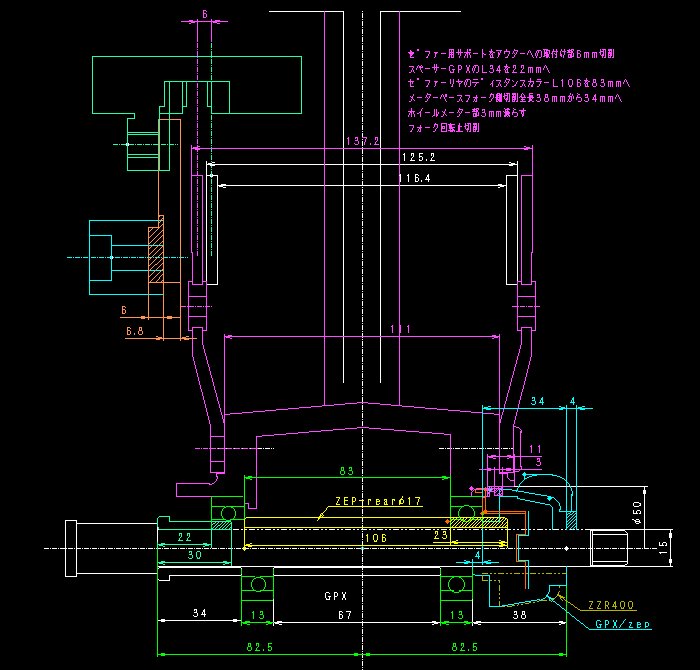Click note ホイールメーター部3mm減らす
The height and width of the screenshot is (670, 700).
(x=467, y=112)
